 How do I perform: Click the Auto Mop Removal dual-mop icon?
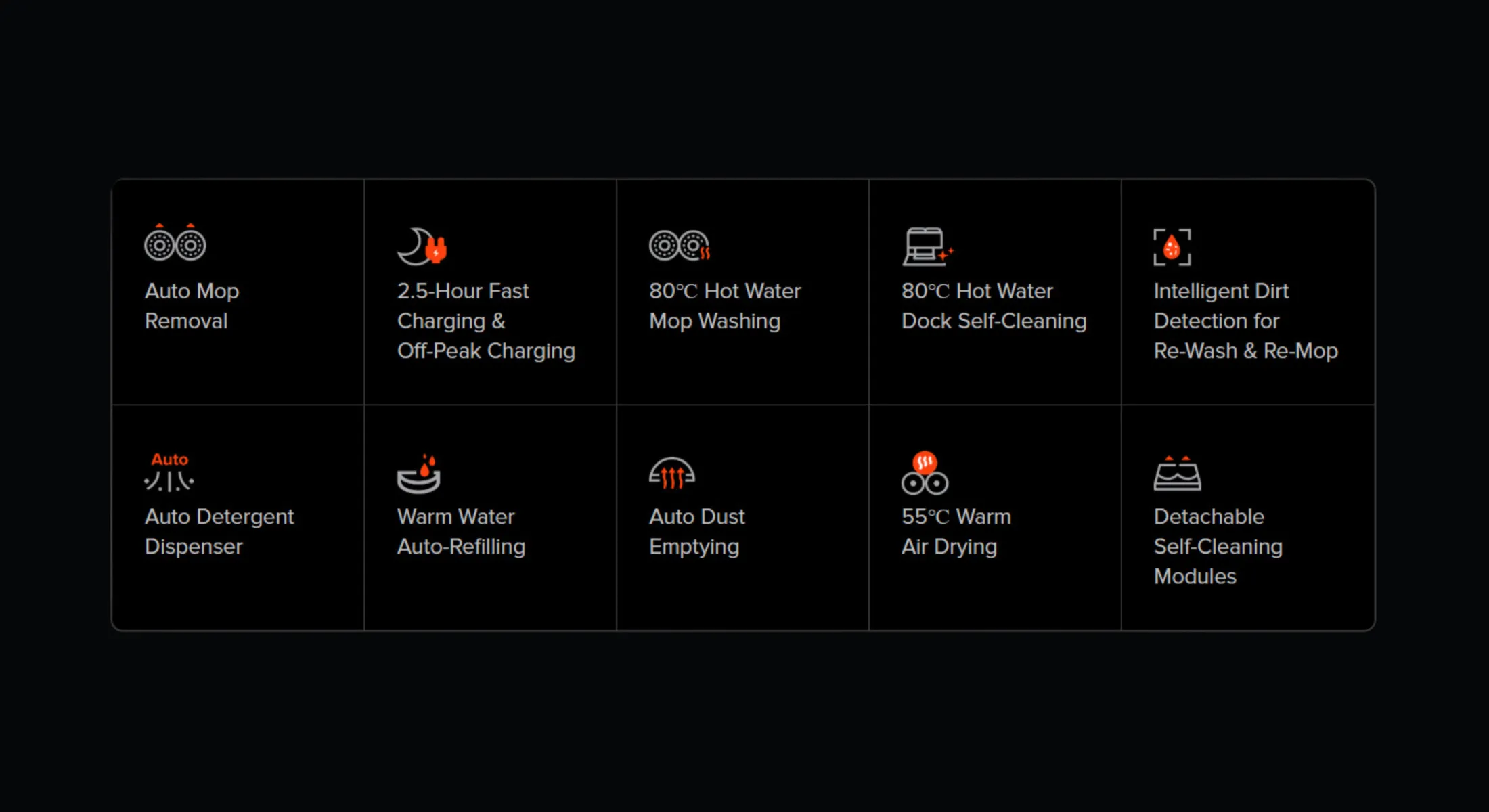pos(175,242)
